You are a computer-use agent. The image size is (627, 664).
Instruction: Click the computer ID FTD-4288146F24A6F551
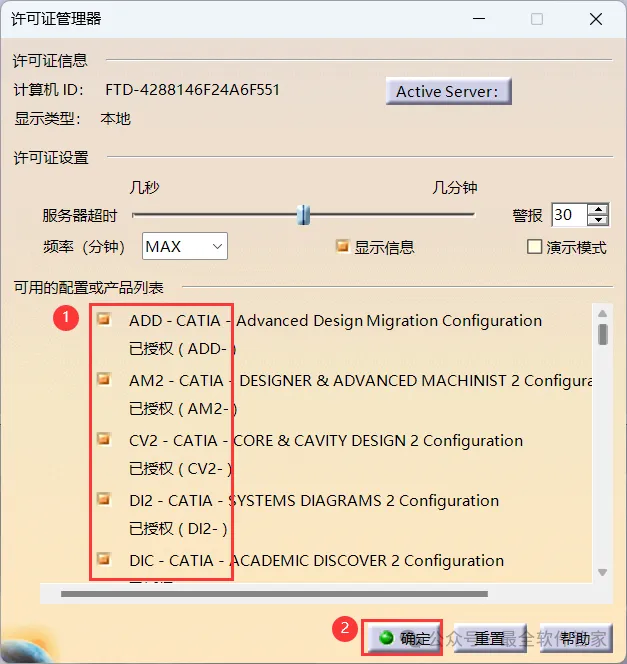coord(193,90)
